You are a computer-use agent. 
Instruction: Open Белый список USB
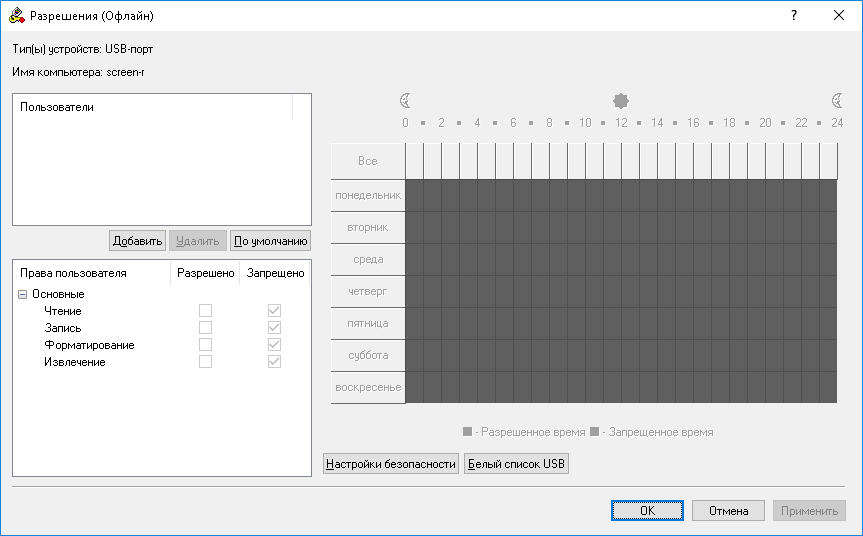516,464
